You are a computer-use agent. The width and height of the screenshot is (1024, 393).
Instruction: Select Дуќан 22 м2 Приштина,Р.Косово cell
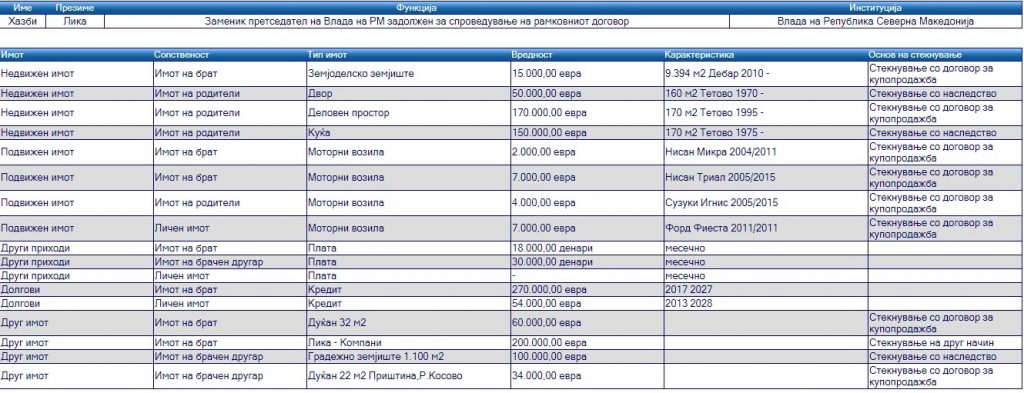pyautogui.click(x=408, y=376)
